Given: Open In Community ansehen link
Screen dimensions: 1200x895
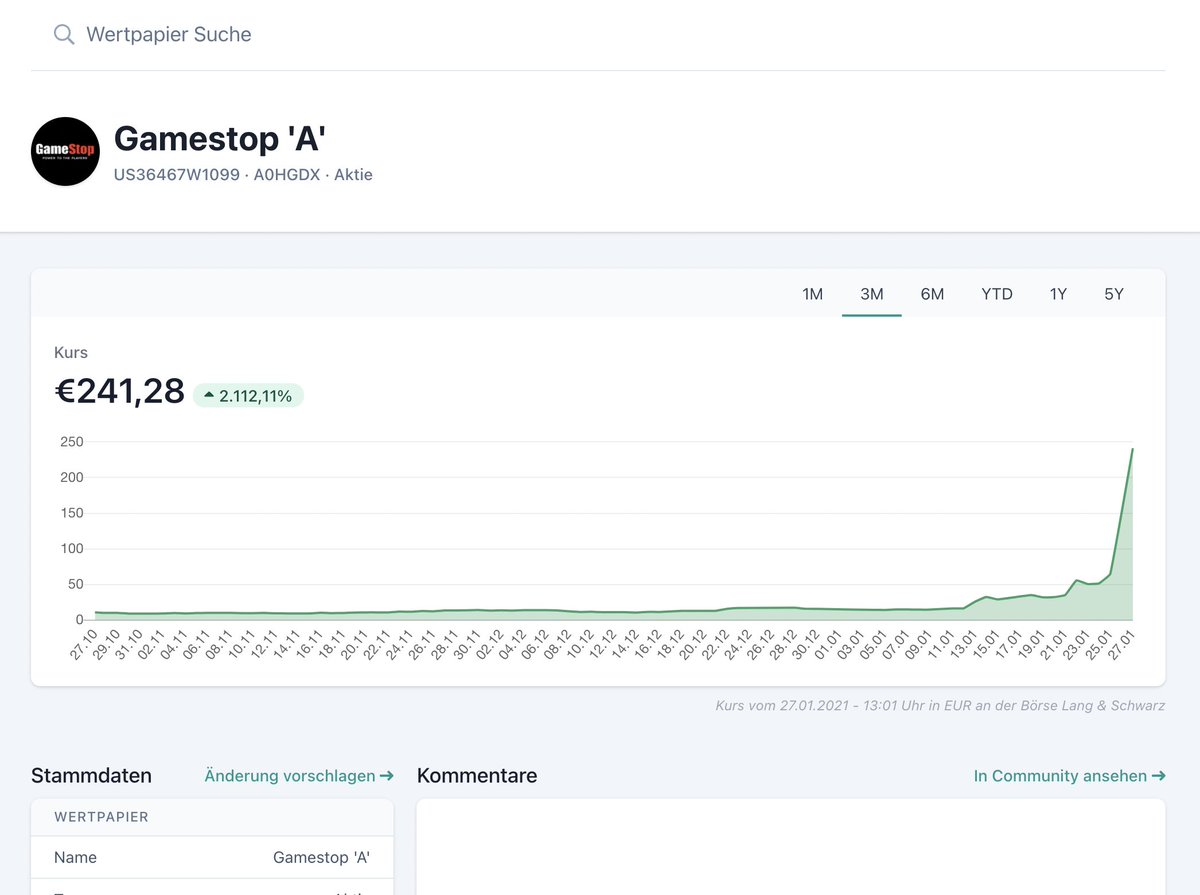Looking at the screenshot, I should click(x=1070, y=776).
